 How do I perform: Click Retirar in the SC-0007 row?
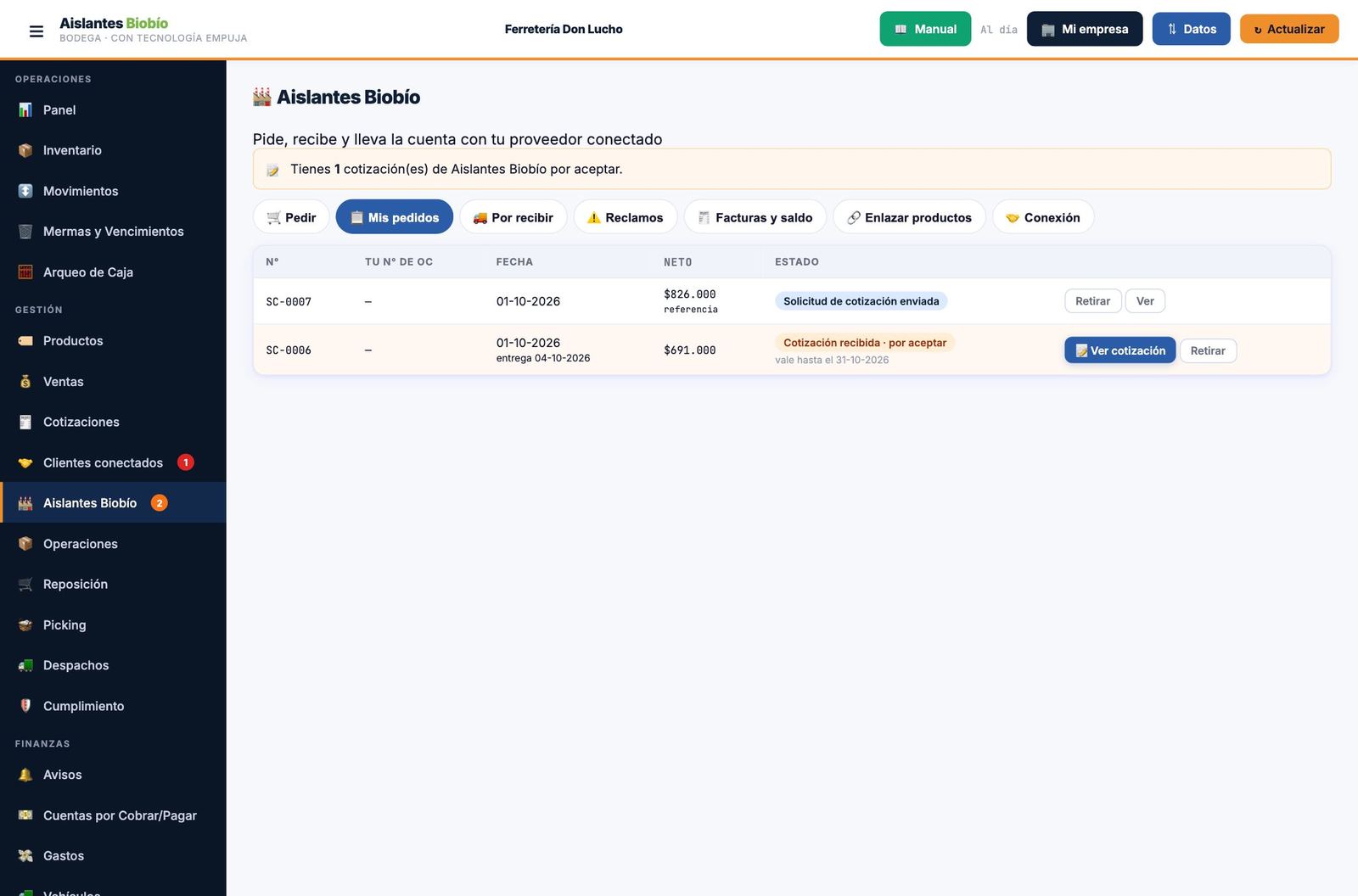(1093, 301)
